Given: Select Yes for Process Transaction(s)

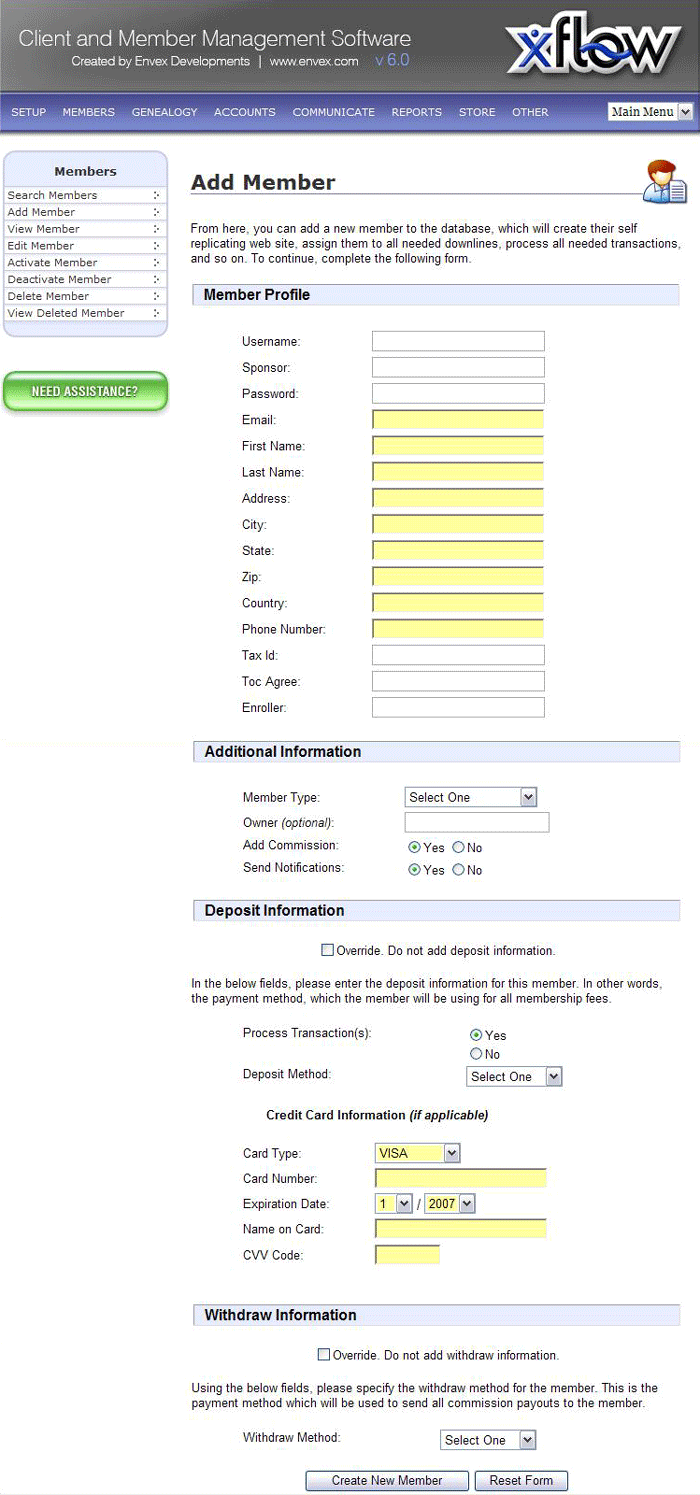Looking at the screenshot, I should (476, 1035).
